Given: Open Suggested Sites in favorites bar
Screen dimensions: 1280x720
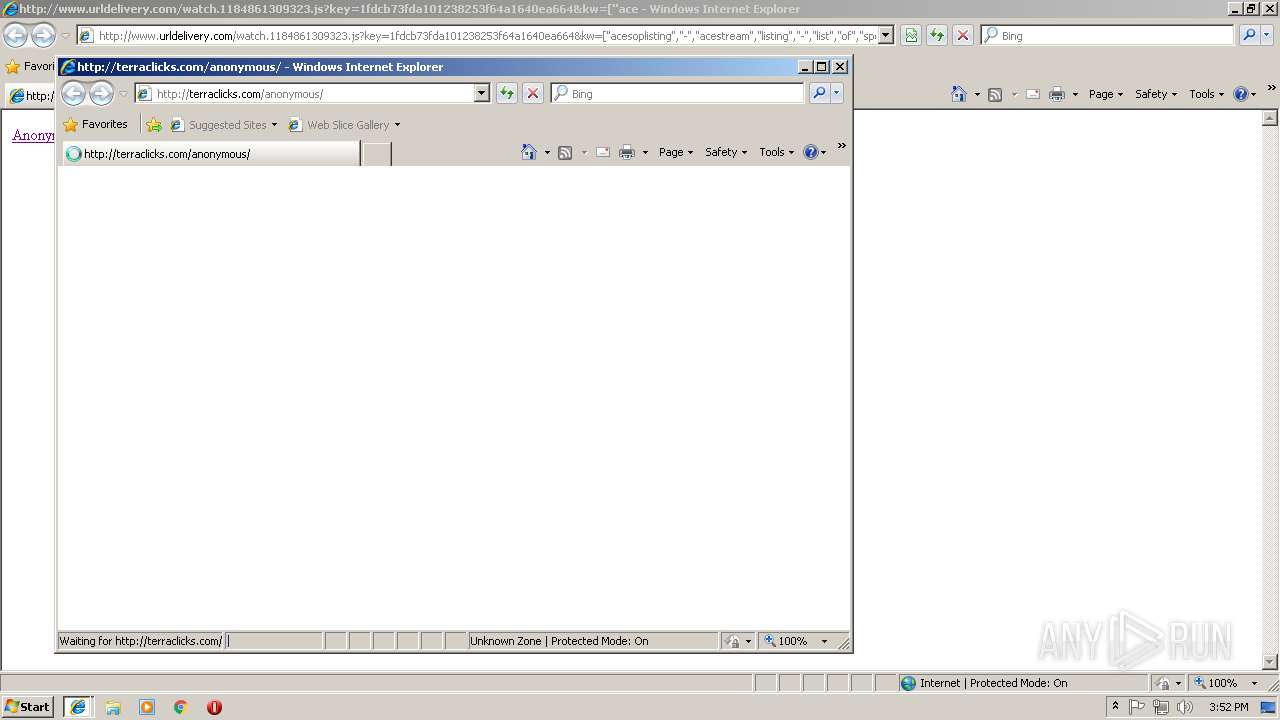Looking at the screenshot, I should pos(224,125).
